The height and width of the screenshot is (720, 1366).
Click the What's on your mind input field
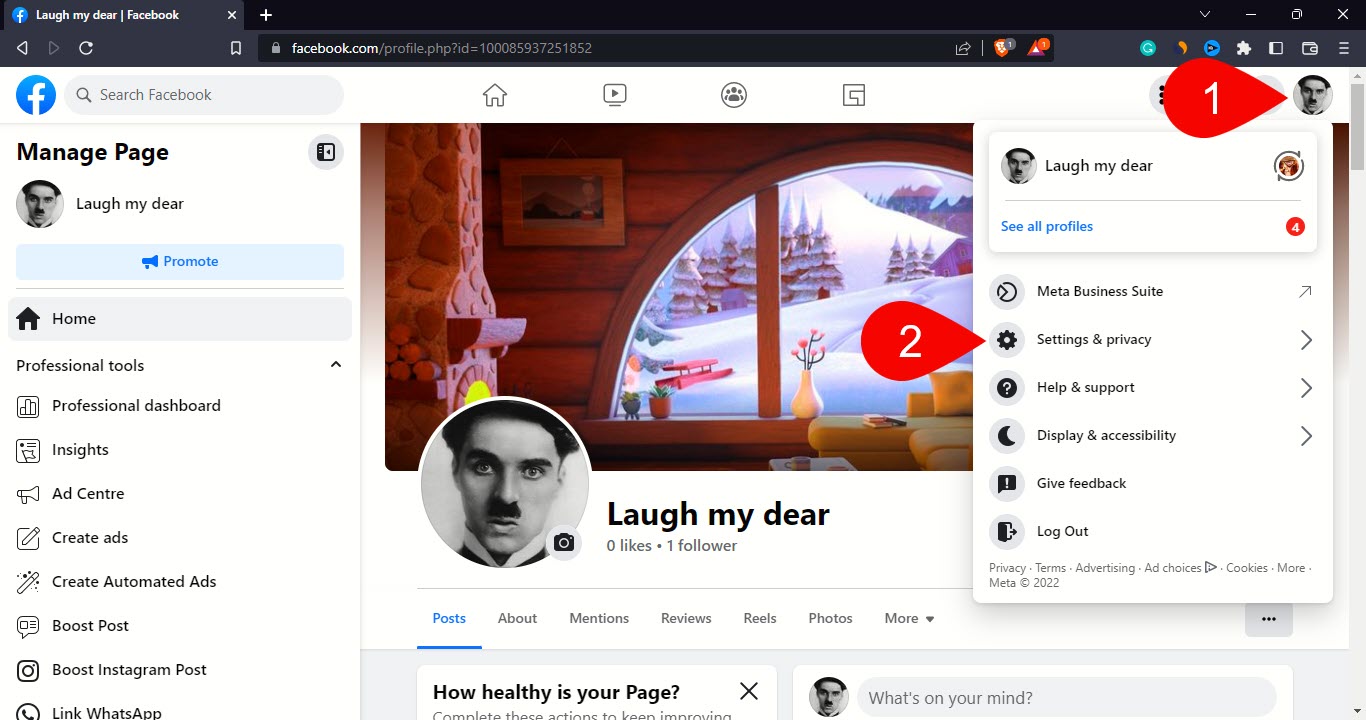[1065, 697]
